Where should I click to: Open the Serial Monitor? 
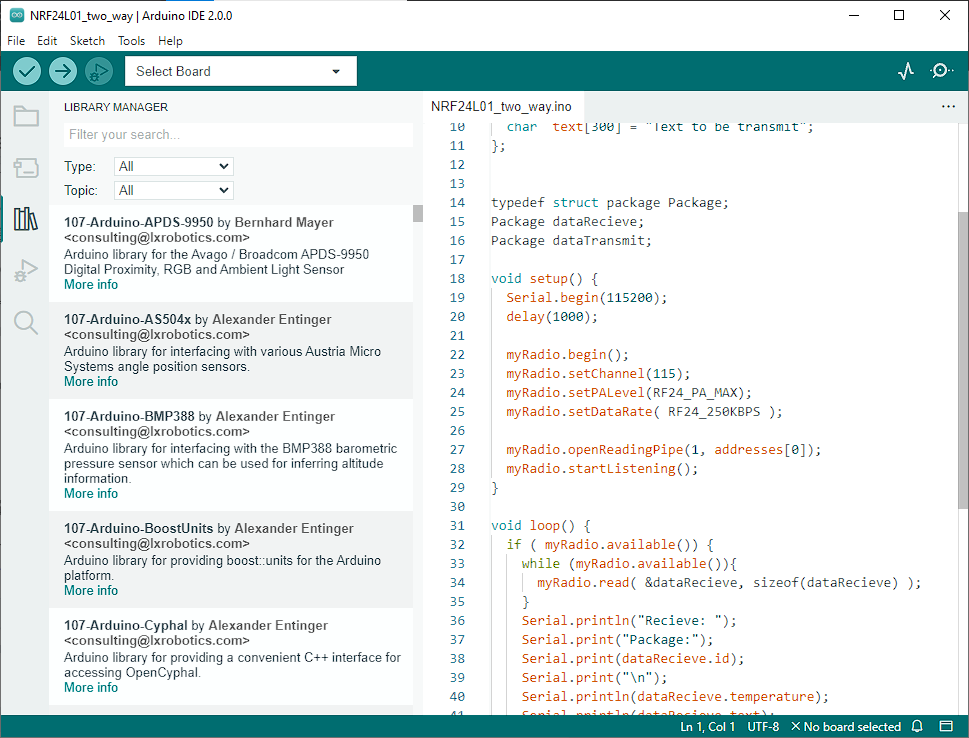(x=941, y=71)
